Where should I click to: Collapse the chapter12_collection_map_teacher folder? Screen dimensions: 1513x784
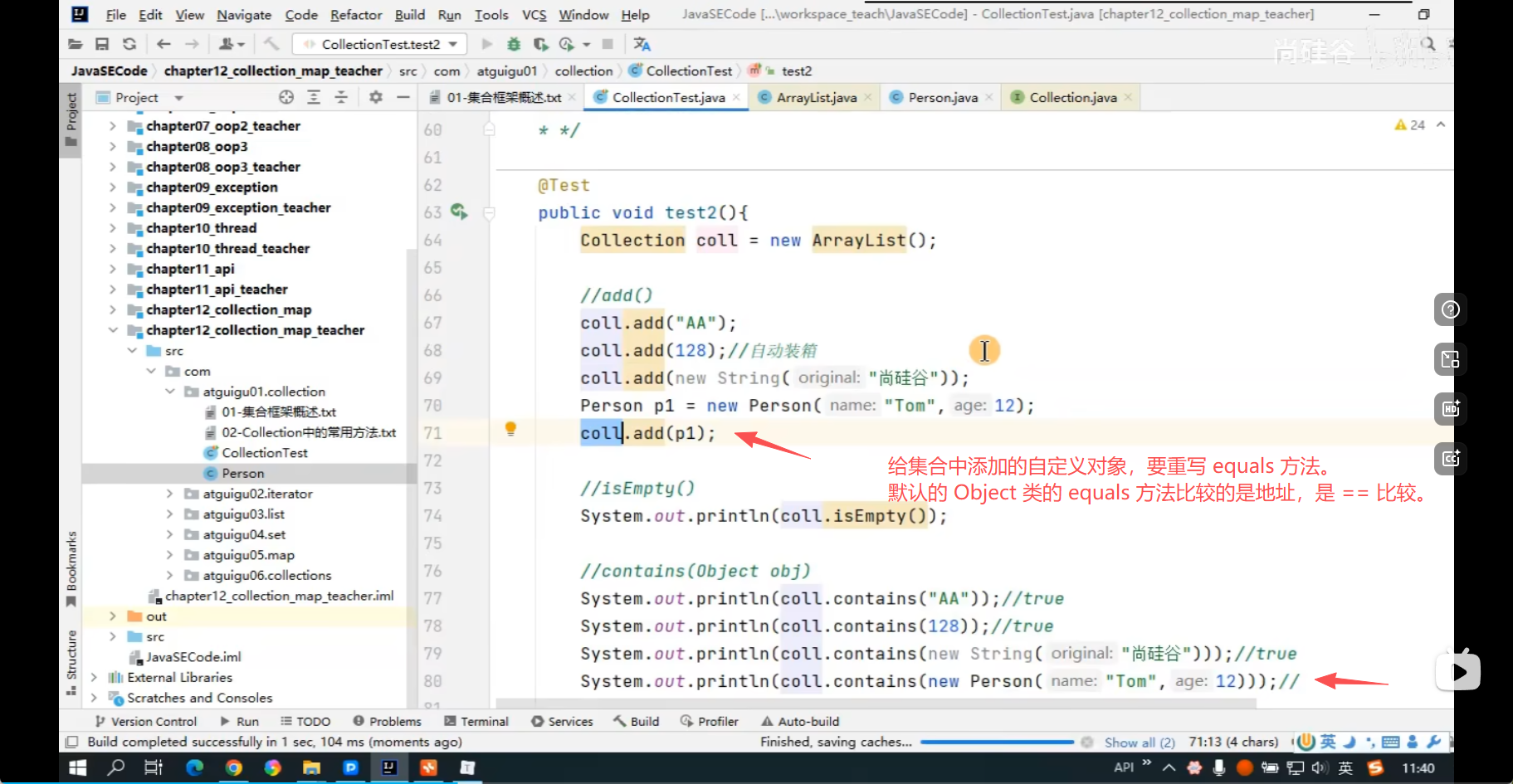tap(113, 330)
